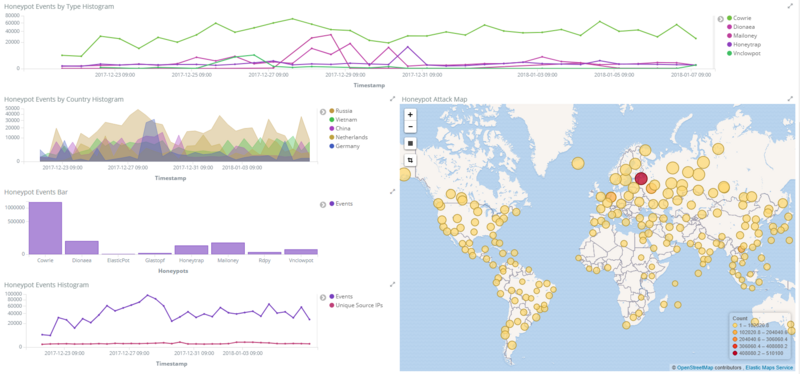The image size is (800, 374).
Task: Toggle the China legend entry
Action: click(x=340, y=128)
